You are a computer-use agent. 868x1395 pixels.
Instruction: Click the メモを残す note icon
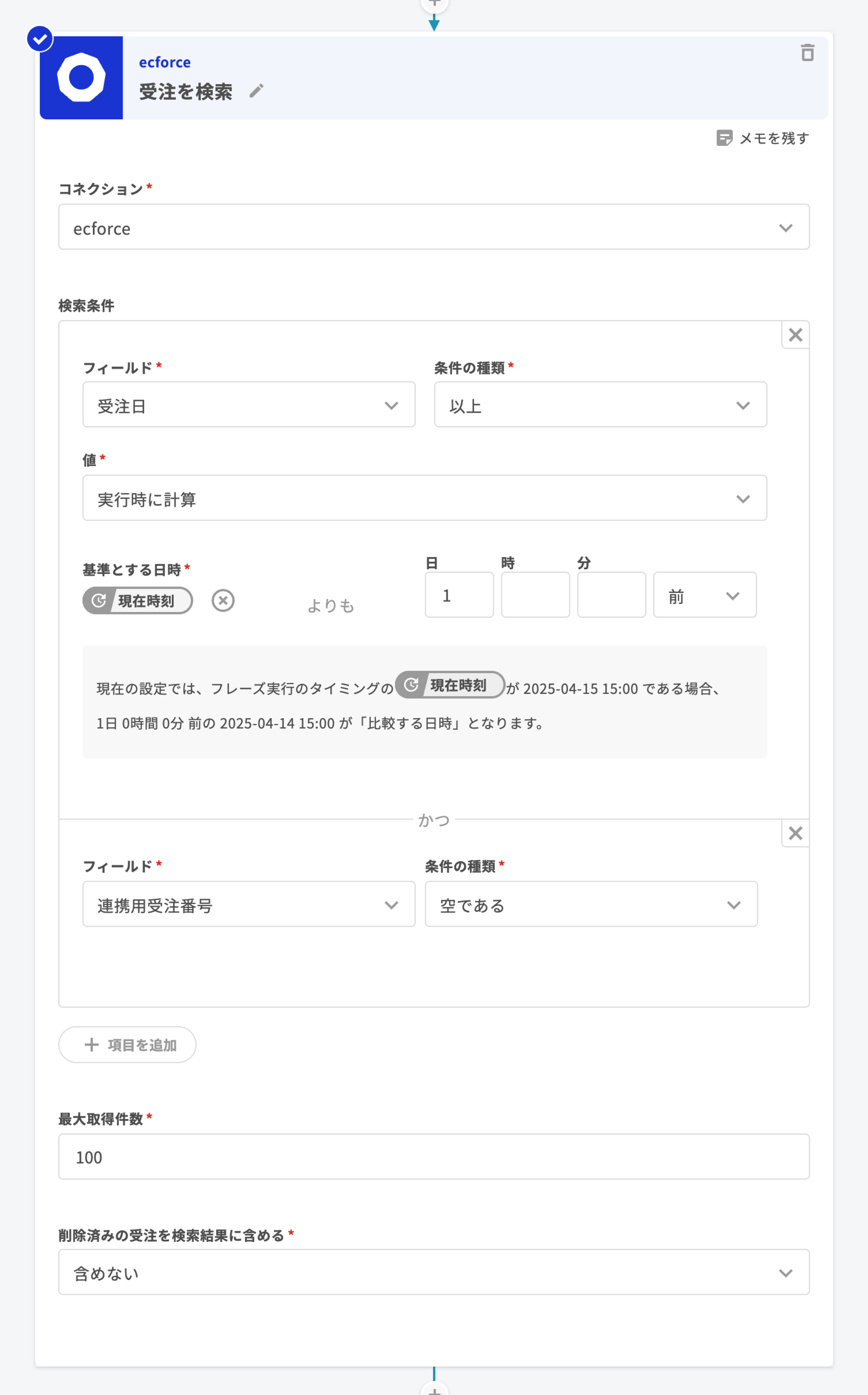tap(724, 138)
